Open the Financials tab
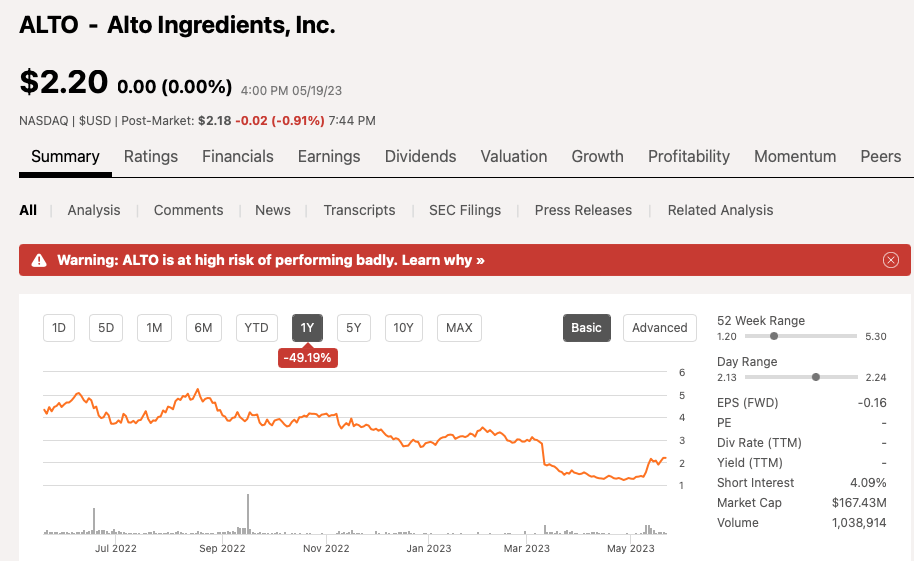Image resolution: width=914 pixels, height=561 pixels. 238,157
